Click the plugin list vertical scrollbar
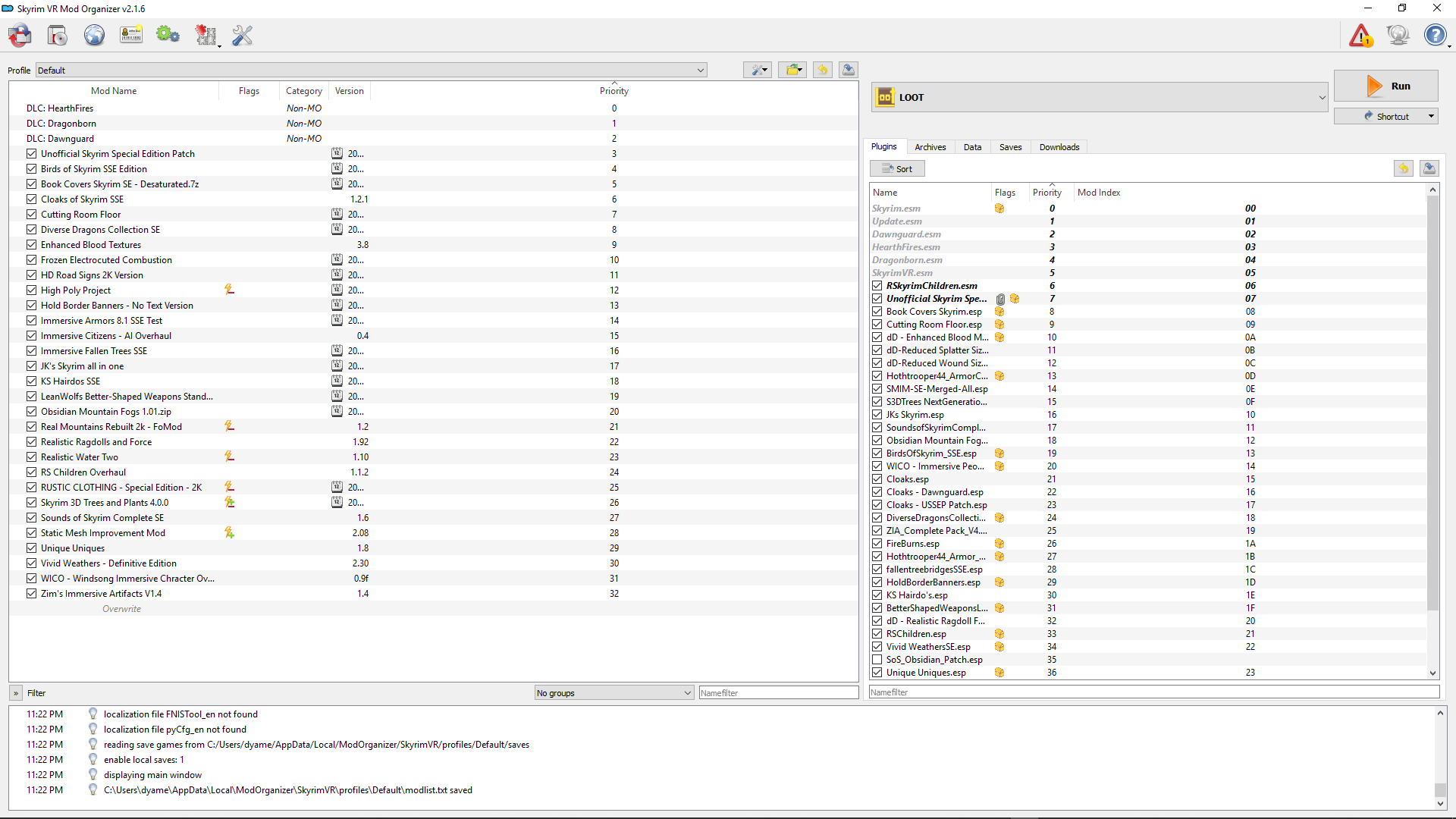This screenshot has height=819, width=1456. click(1432, 402)
